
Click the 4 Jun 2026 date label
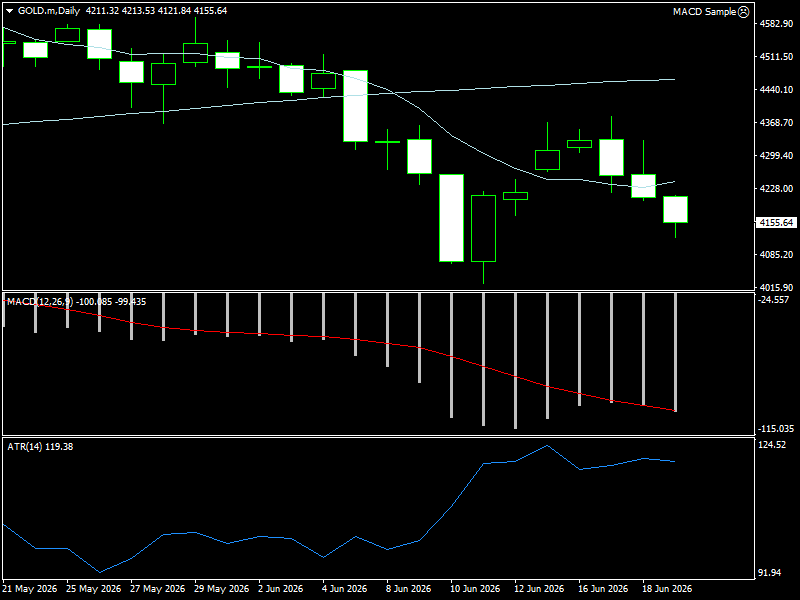click(344, 588)
